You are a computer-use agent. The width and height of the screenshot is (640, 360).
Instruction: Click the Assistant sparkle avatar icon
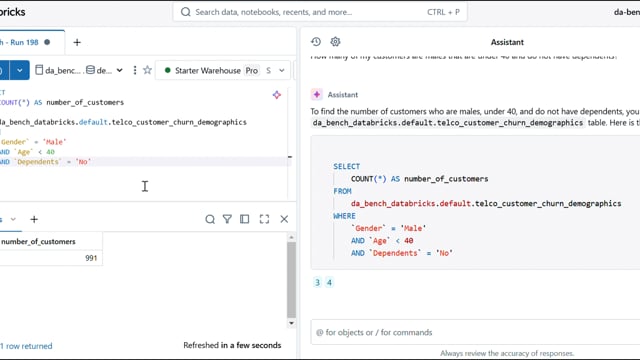coord(317,94)
